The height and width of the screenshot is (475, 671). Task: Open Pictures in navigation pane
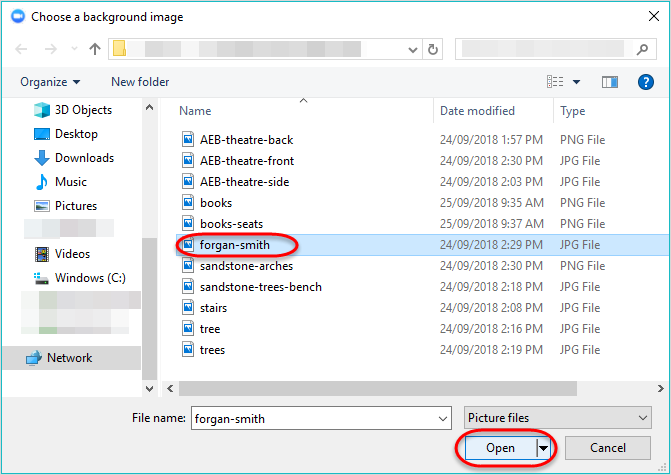point(65,206)
